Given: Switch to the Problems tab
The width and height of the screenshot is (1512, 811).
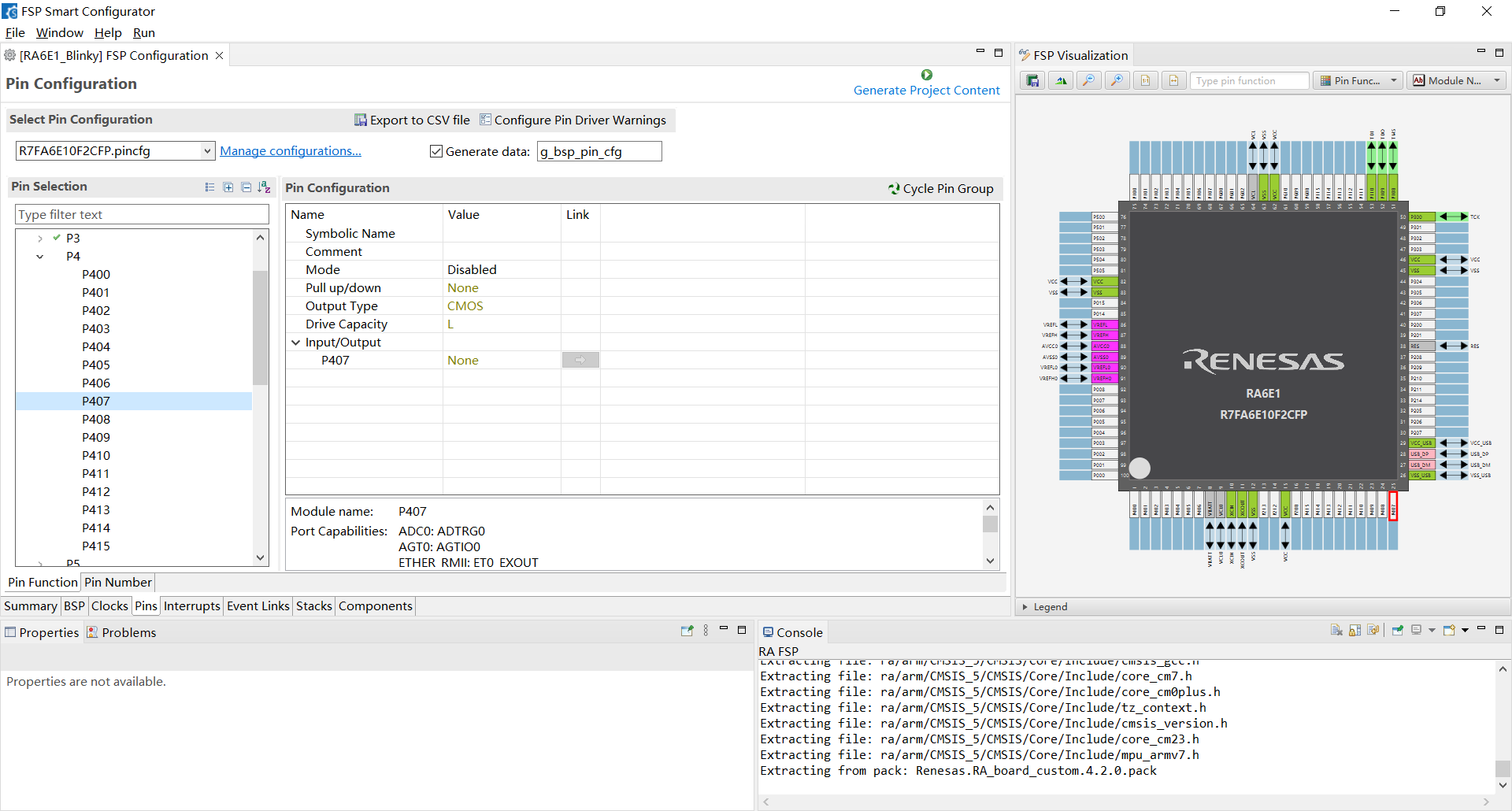Looking at the screenshot, I should [121, 632].
